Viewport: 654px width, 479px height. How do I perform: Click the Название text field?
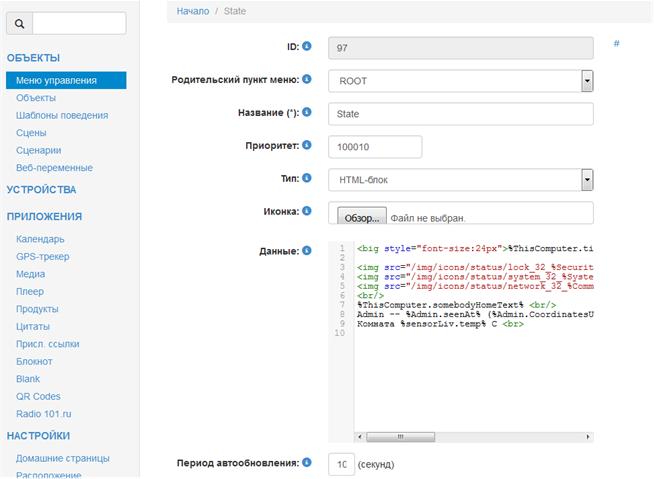click(x=460, y=114)
